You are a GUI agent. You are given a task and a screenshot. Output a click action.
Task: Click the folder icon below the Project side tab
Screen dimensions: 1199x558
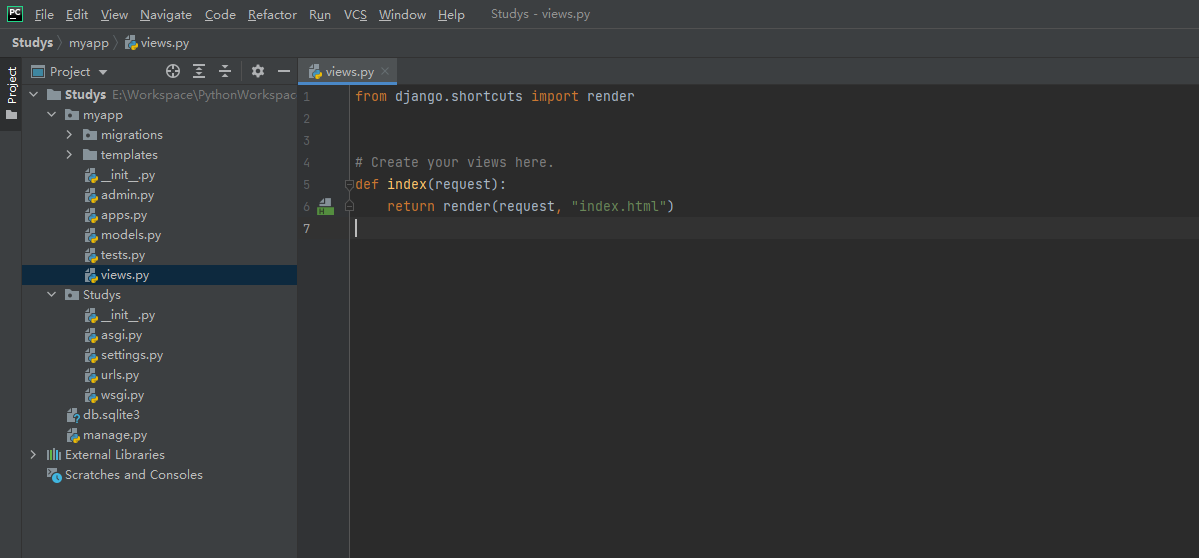[11, 115]
